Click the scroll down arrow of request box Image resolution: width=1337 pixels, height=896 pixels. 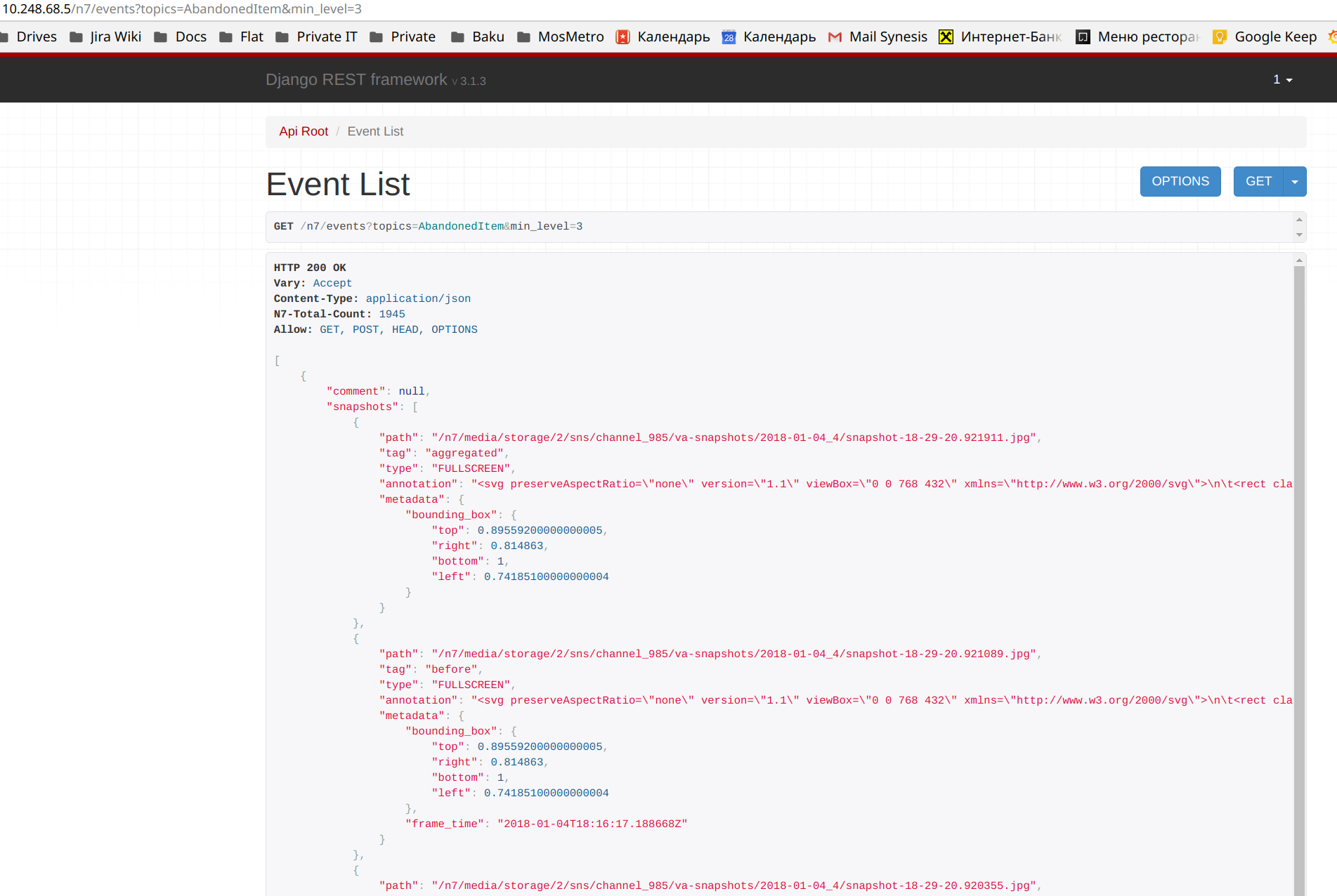coord(1299,235)
